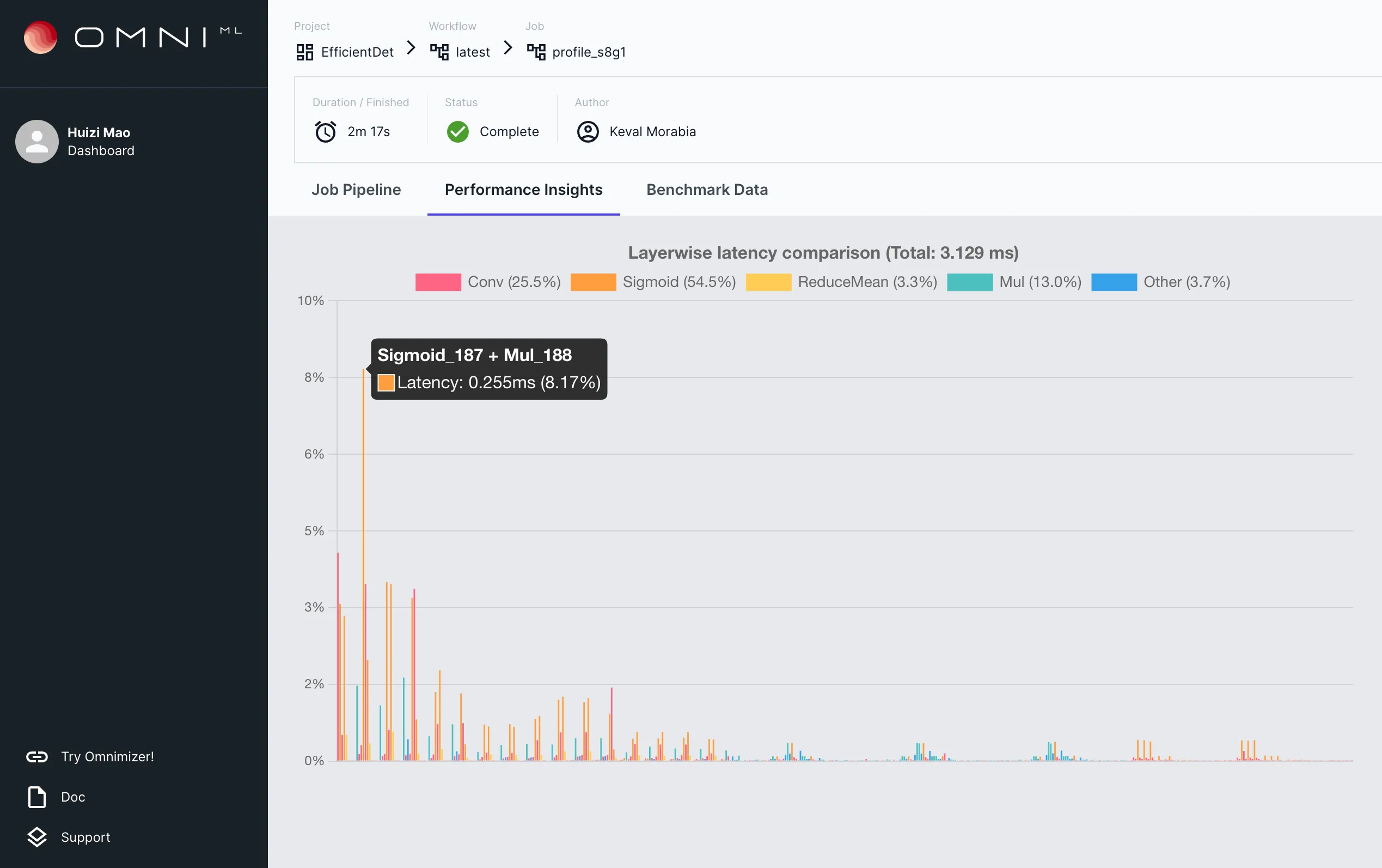This screenshot has width=1382, height=868.
Task: Toggle the Conv legend swatch
Action: coord(438,282)
